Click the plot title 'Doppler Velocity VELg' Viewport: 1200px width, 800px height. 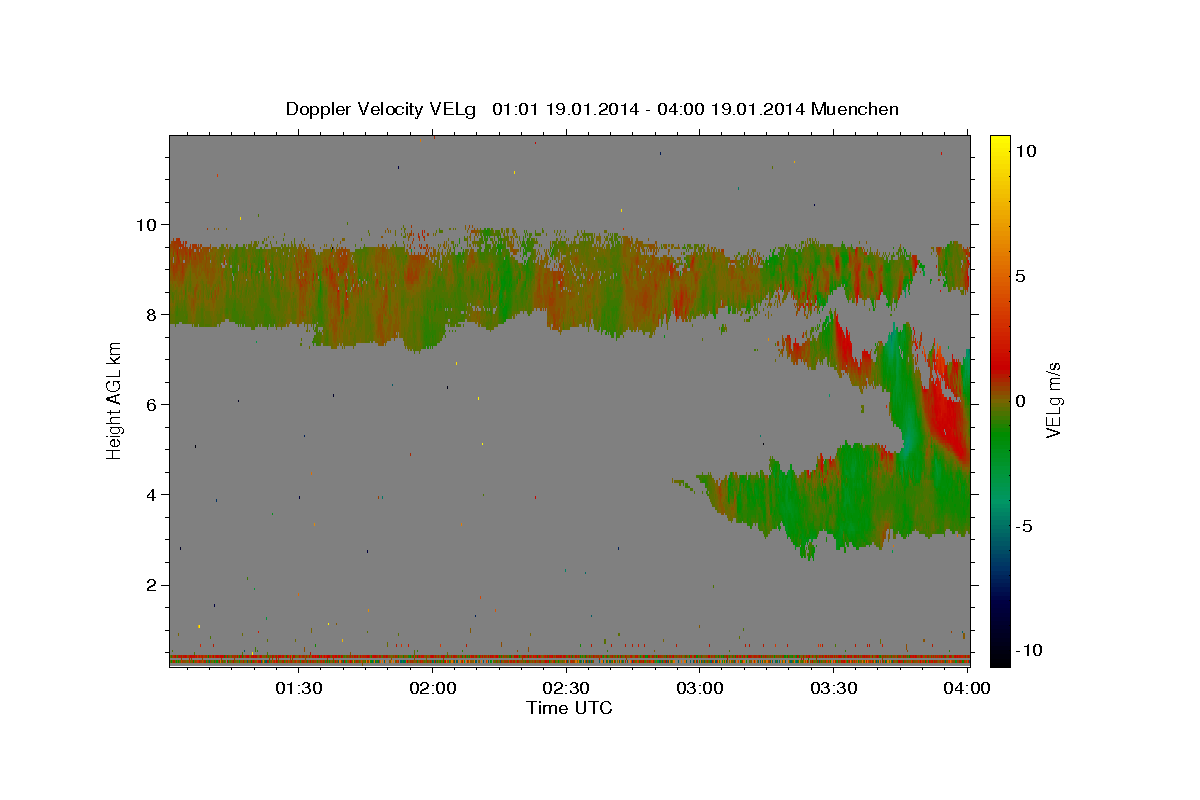coord(380,109)
